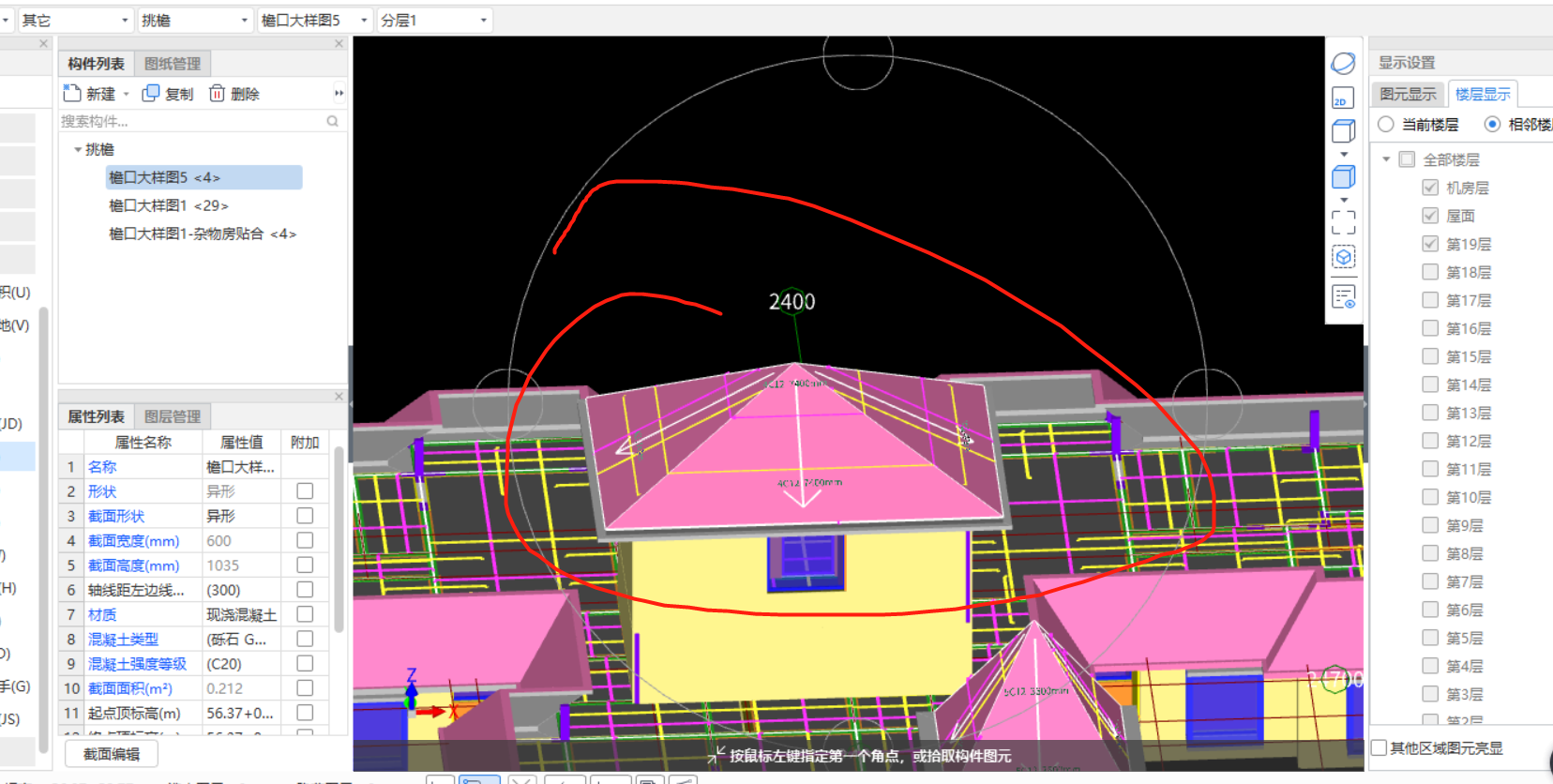
Task: Click the 删除 trash icon
Action: pyautogui.click(x=217, y=93)
